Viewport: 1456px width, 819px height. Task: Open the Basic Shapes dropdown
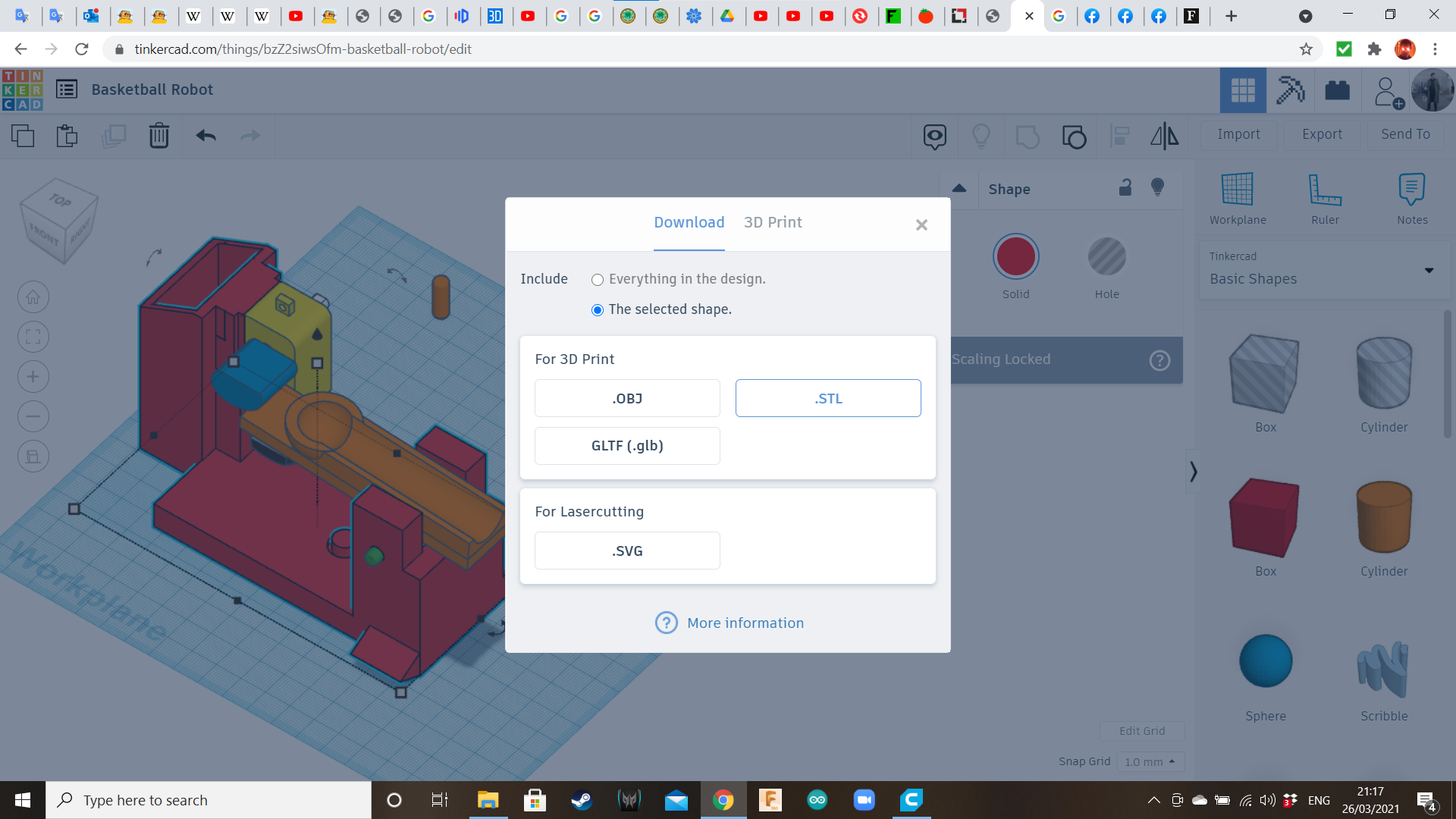(1323, 270)
